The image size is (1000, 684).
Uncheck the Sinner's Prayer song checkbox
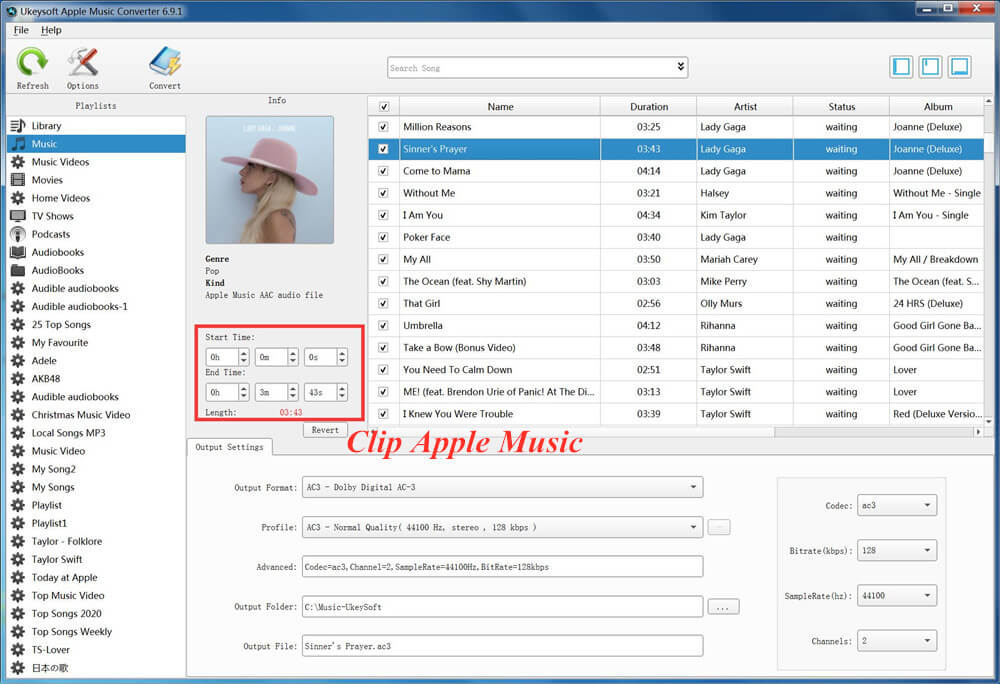[383, 149]
